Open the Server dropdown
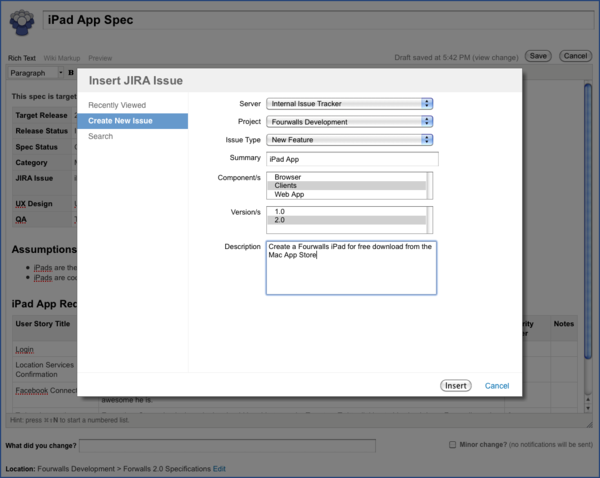This screenshot has width=600, height=478. 349,104
